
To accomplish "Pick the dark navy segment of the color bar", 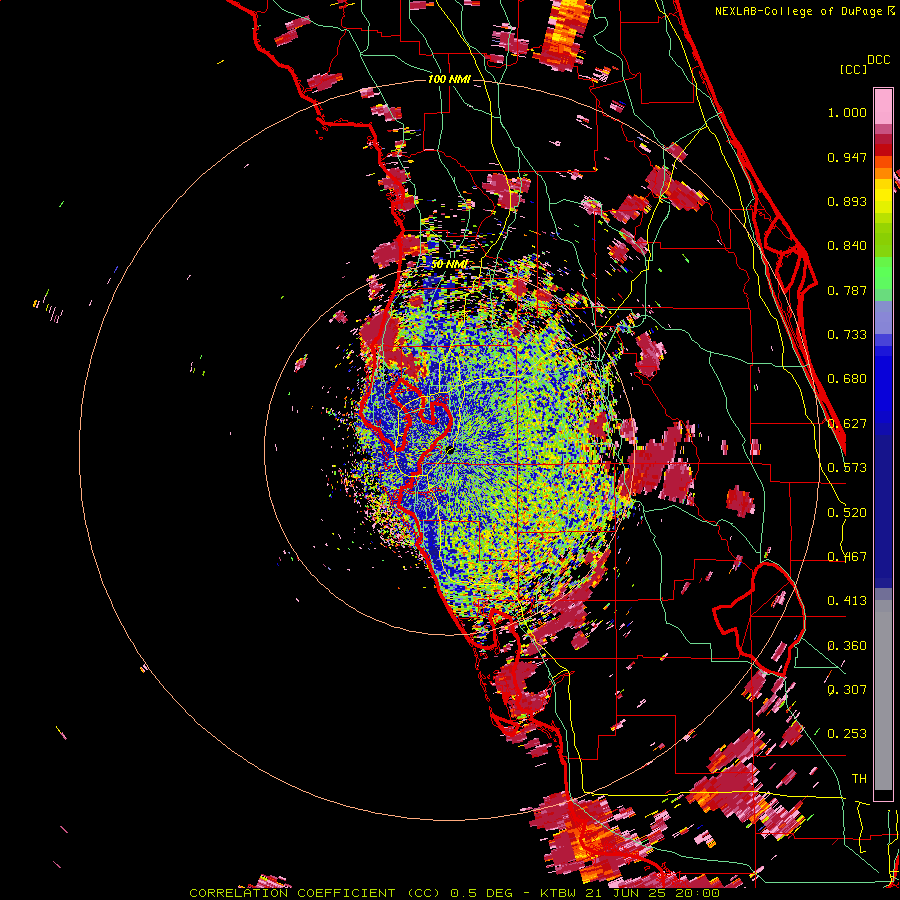I will [883, 511].
